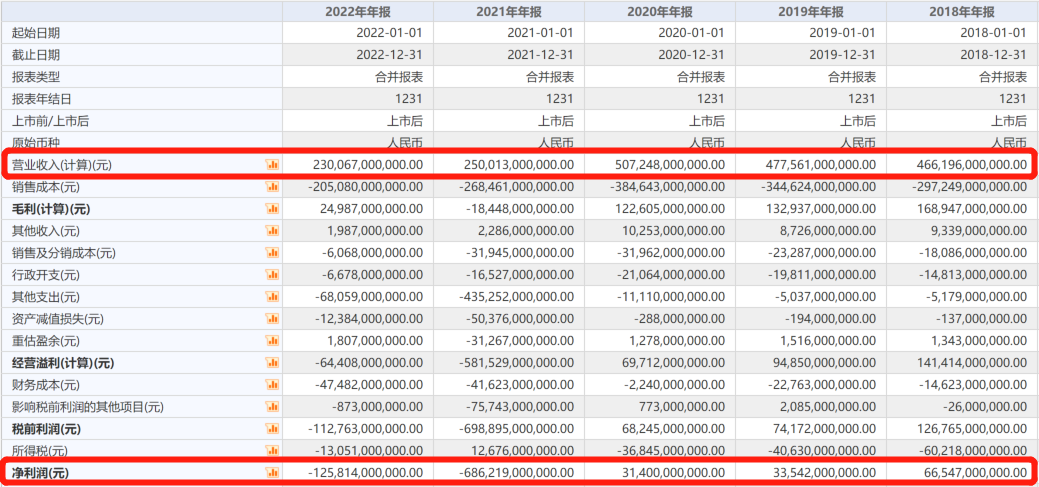Click the 报表类型 row label

pyautogui.click(x=36, y=77)
